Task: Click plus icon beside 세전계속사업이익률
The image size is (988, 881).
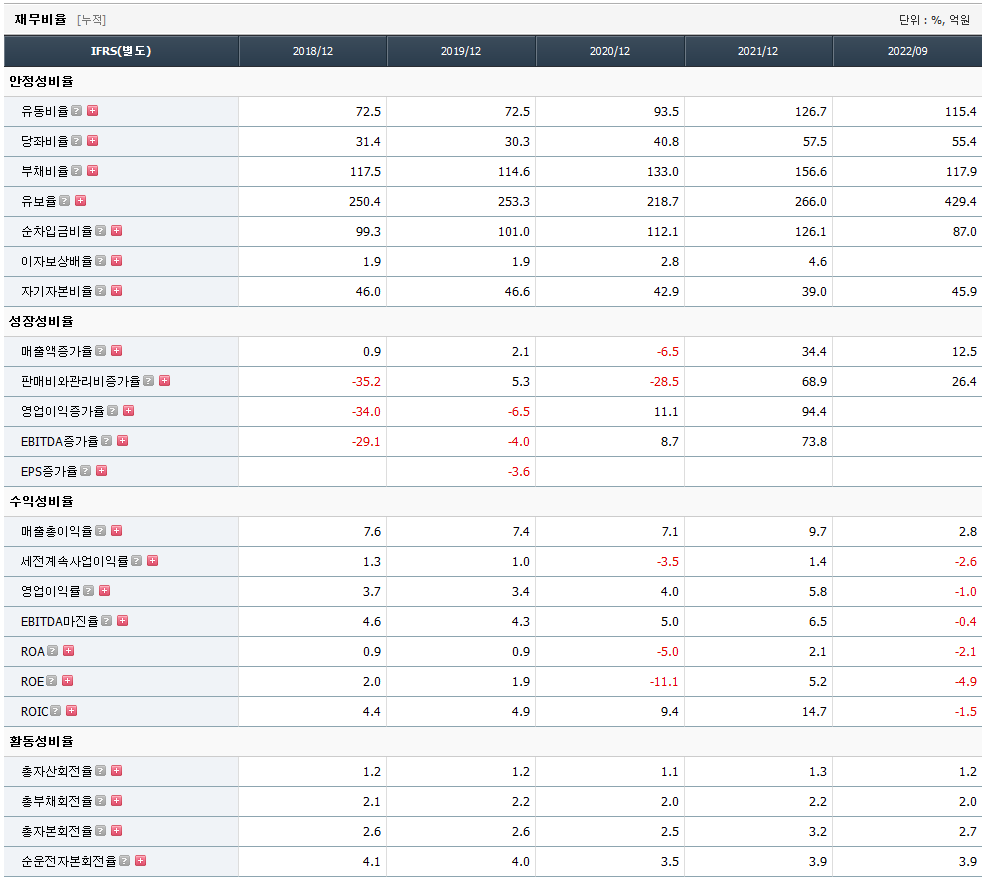Action: [x=152, y=561]
